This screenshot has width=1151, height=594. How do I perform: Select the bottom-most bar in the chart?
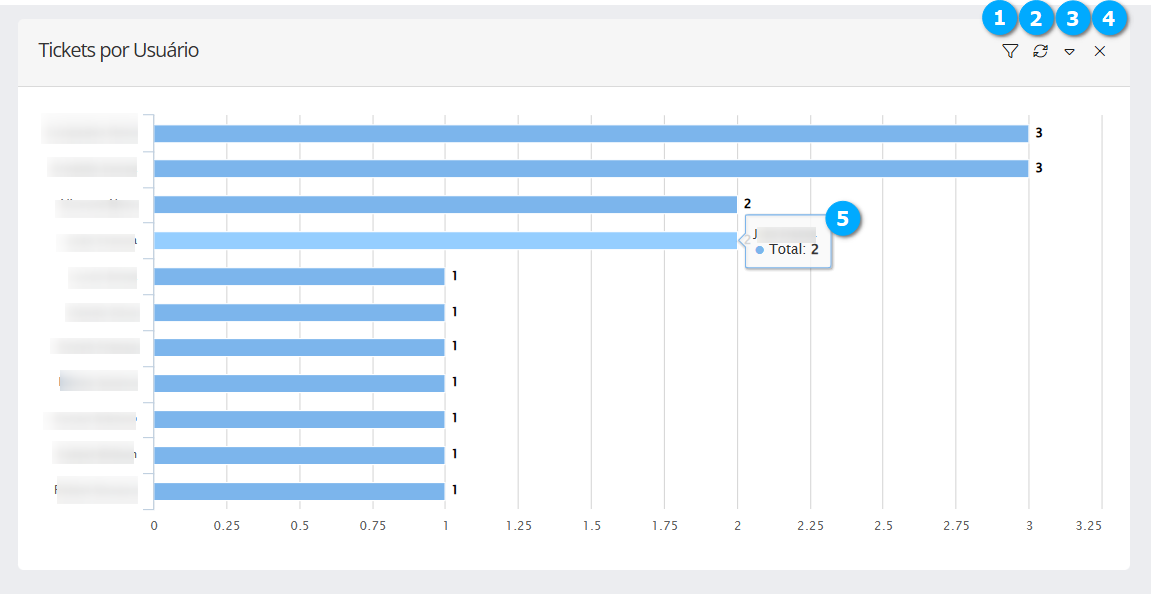pos(299,491)
